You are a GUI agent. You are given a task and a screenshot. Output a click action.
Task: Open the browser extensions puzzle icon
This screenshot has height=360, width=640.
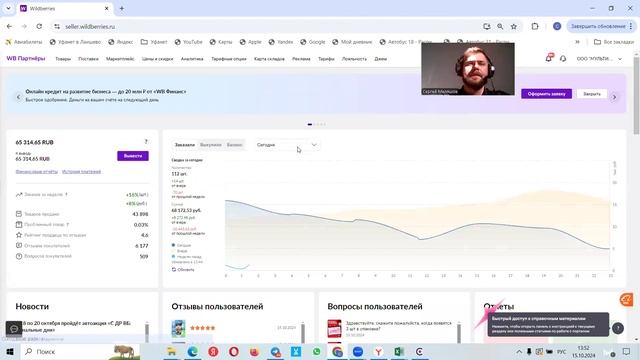click(x=535, y=26)
